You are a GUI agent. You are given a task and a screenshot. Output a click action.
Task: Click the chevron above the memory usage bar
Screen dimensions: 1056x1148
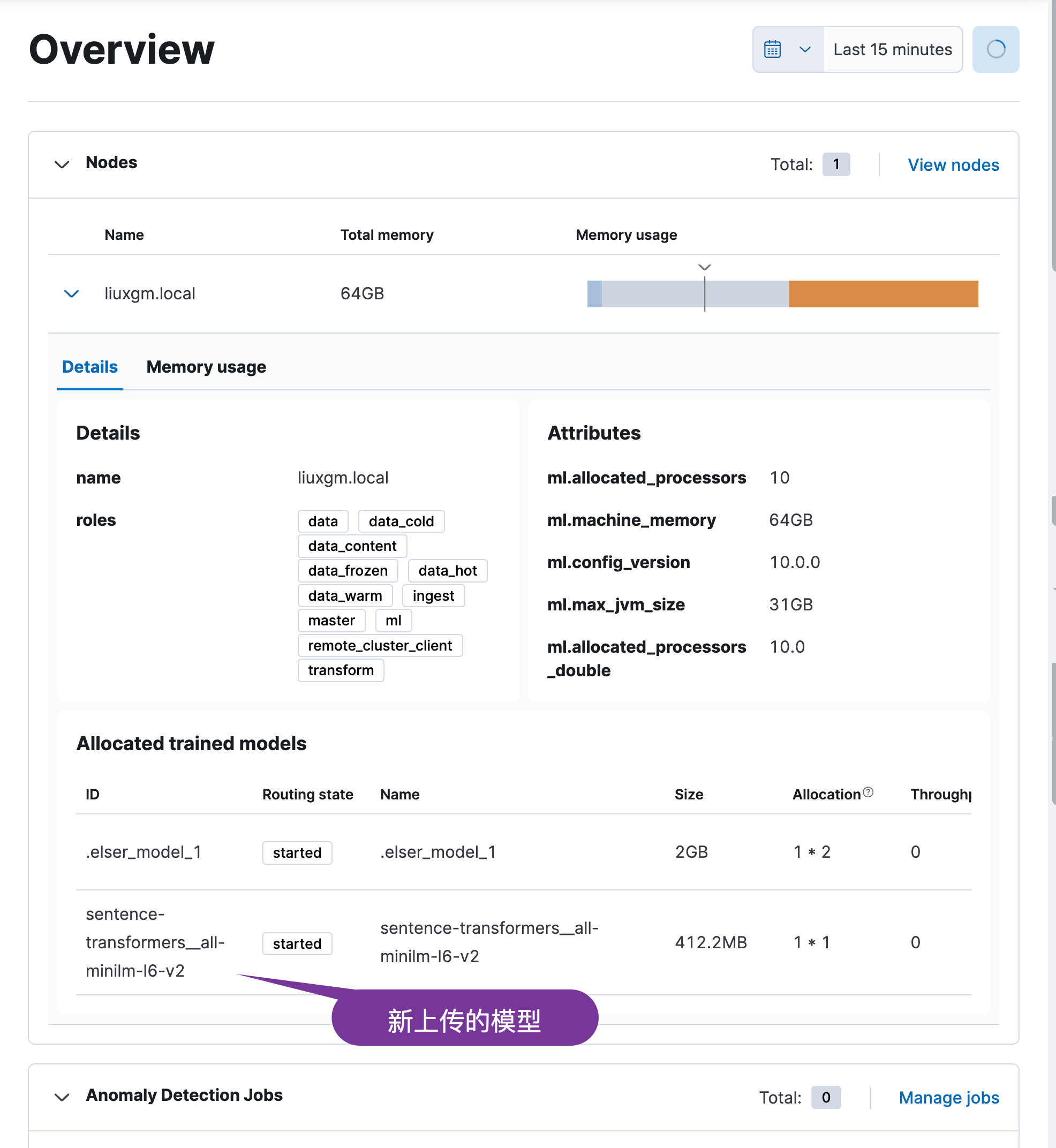(x=705, y=267)
